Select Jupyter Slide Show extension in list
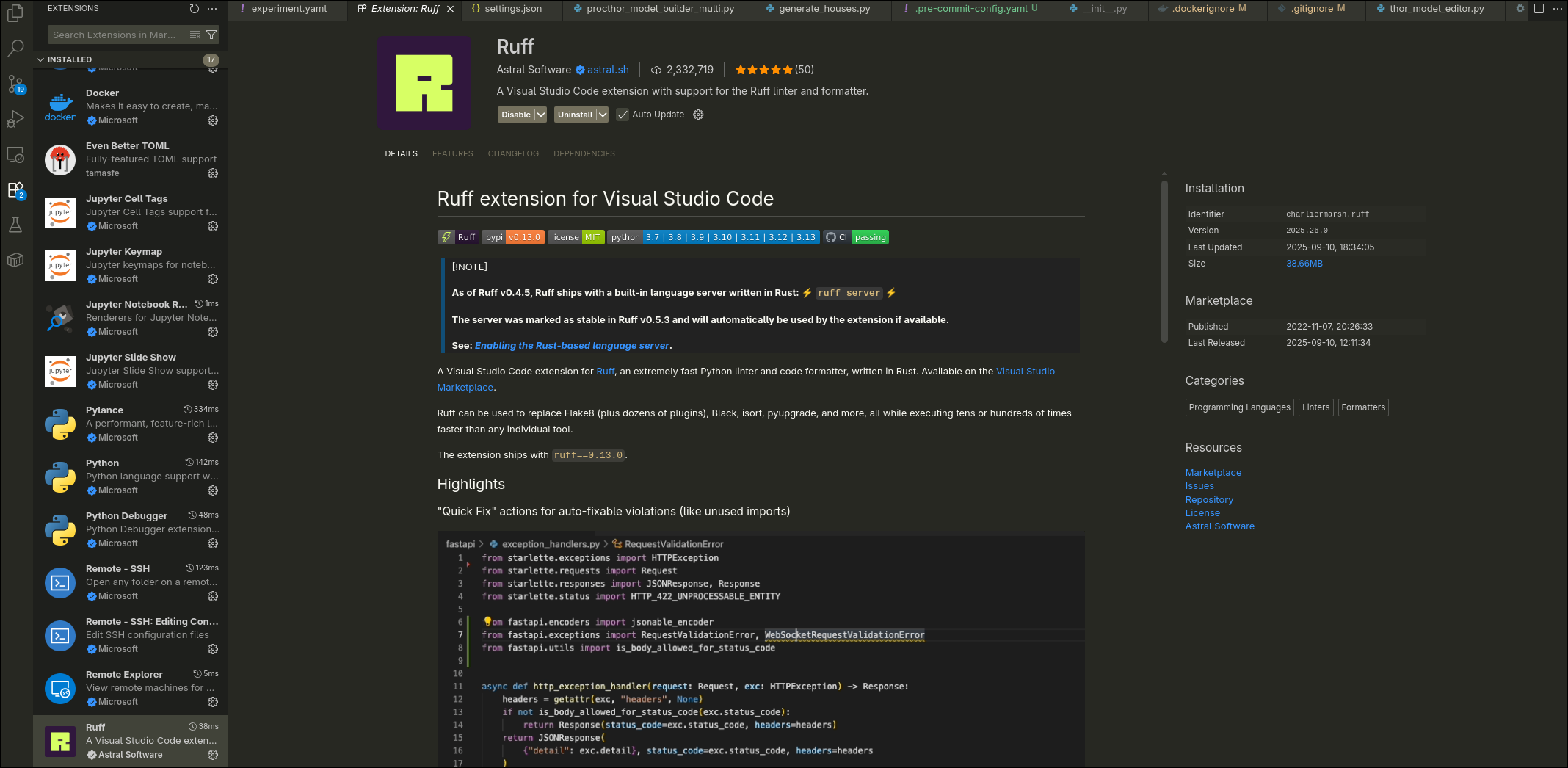Image resolution: width=1568 pixels, height=768 pixels. [131, 371]
